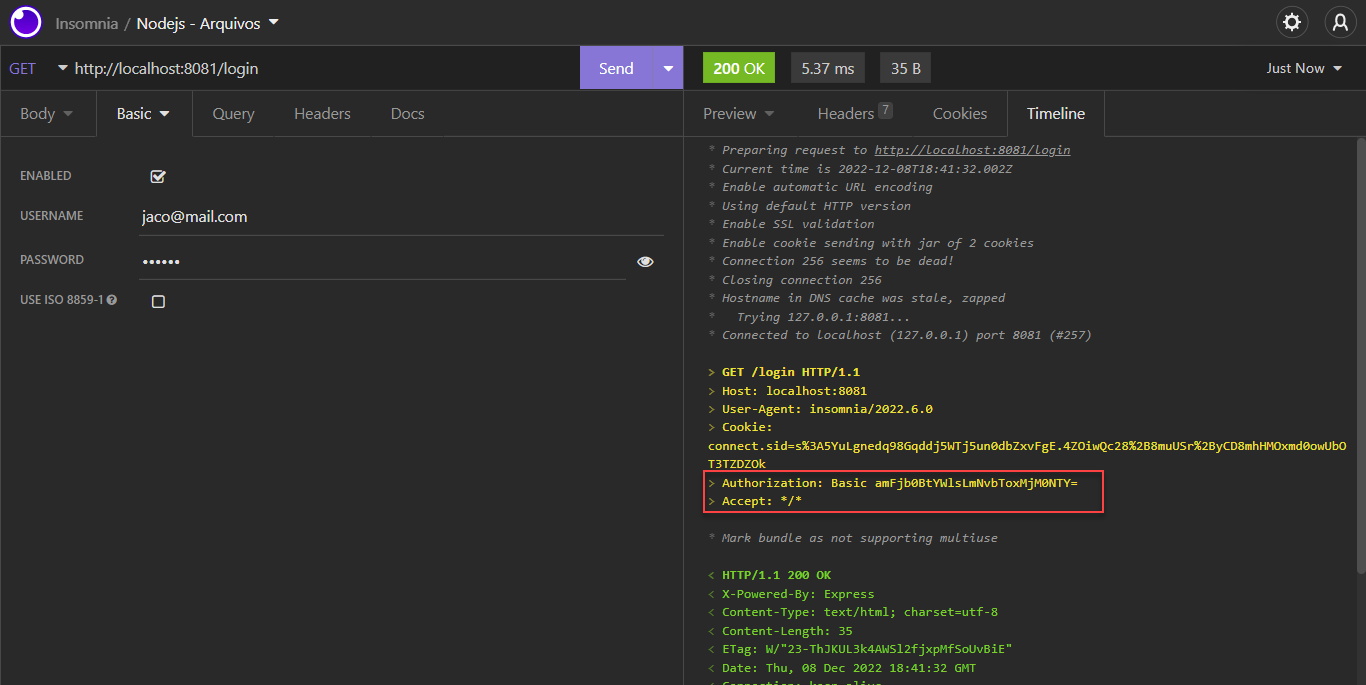Select the Timeline tab
This screenshot has width=1366, height=685.
(x=1056, y=113)
